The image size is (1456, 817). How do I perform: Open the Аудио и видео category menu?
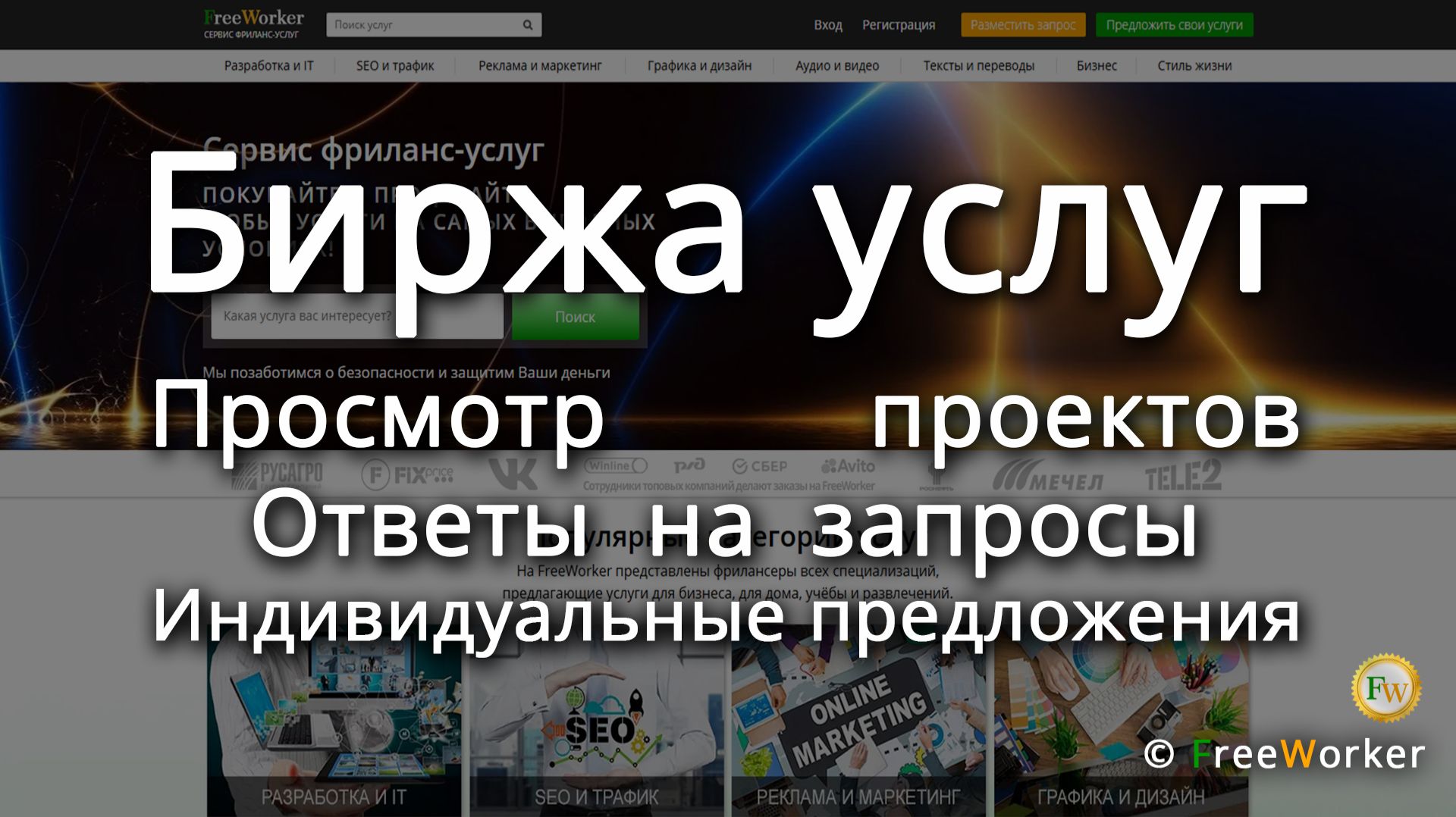click(x=836, y=66)
